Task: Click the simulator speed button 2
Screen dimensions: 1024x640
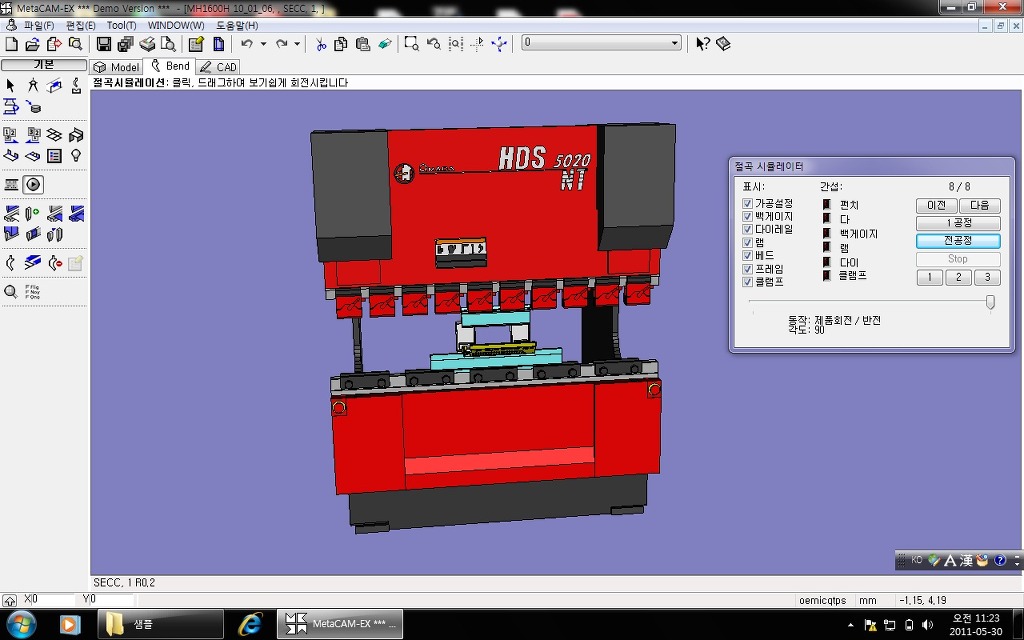Action: click(958, 277)
